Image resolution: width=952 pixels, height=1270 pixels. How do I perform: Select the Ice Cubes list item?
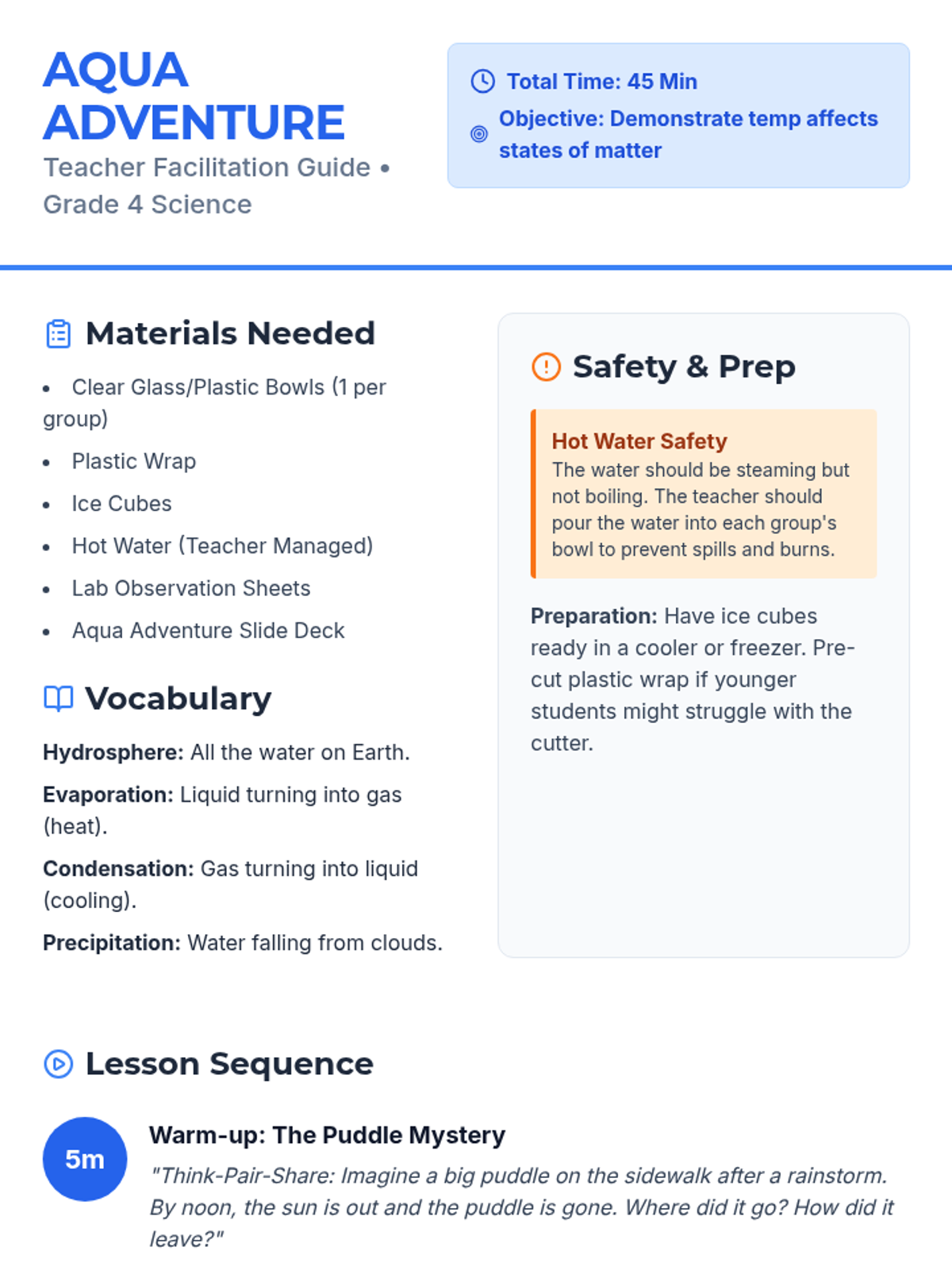(x=121, y=503)
